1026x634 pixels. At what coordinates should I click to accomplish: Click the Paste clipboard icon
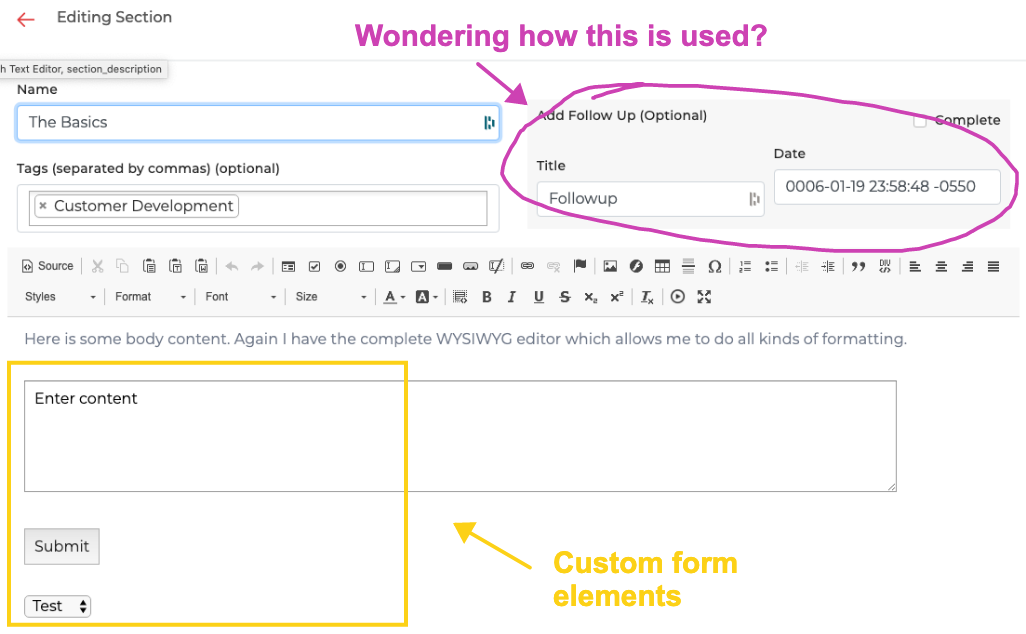[149, 266]
